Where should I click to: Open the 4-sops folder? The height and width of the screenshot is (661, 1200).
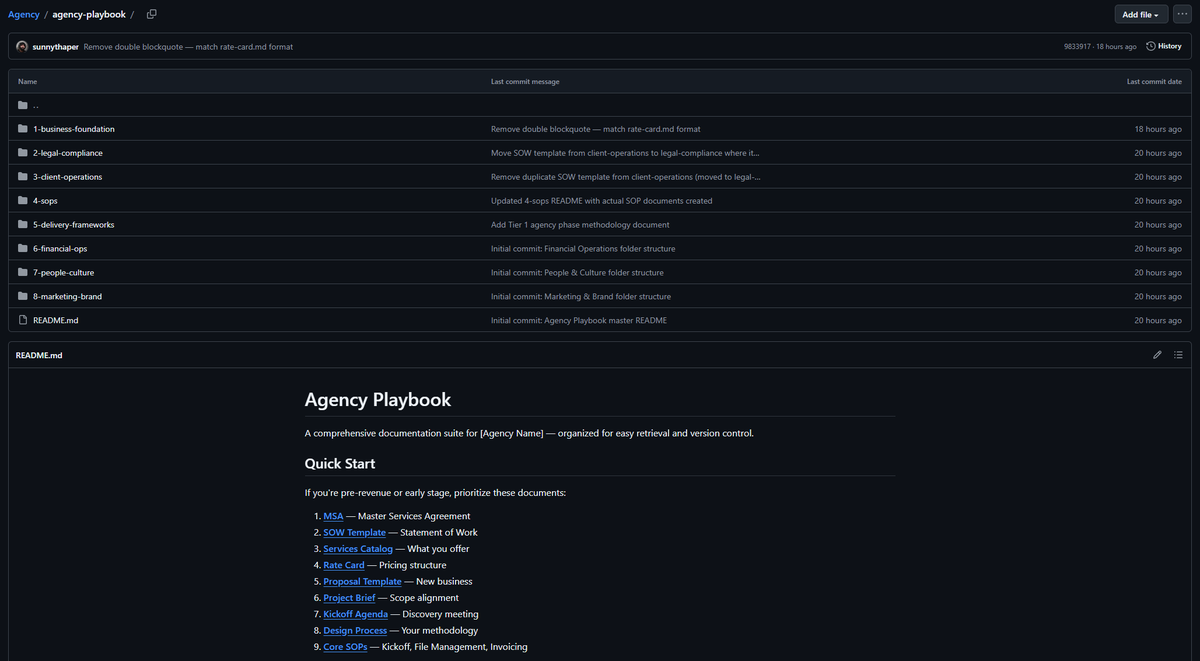(45, 201)
